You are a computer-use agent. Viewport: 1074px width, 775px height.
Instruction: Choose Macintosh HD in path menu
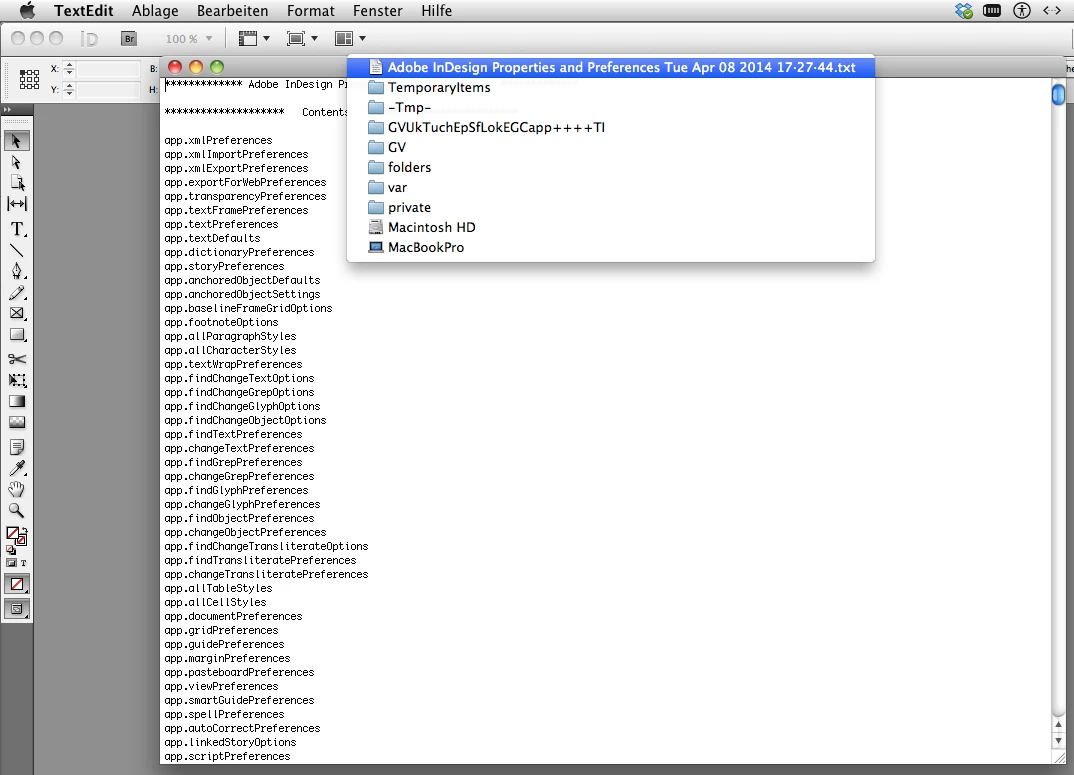click(x=610, y=227)
